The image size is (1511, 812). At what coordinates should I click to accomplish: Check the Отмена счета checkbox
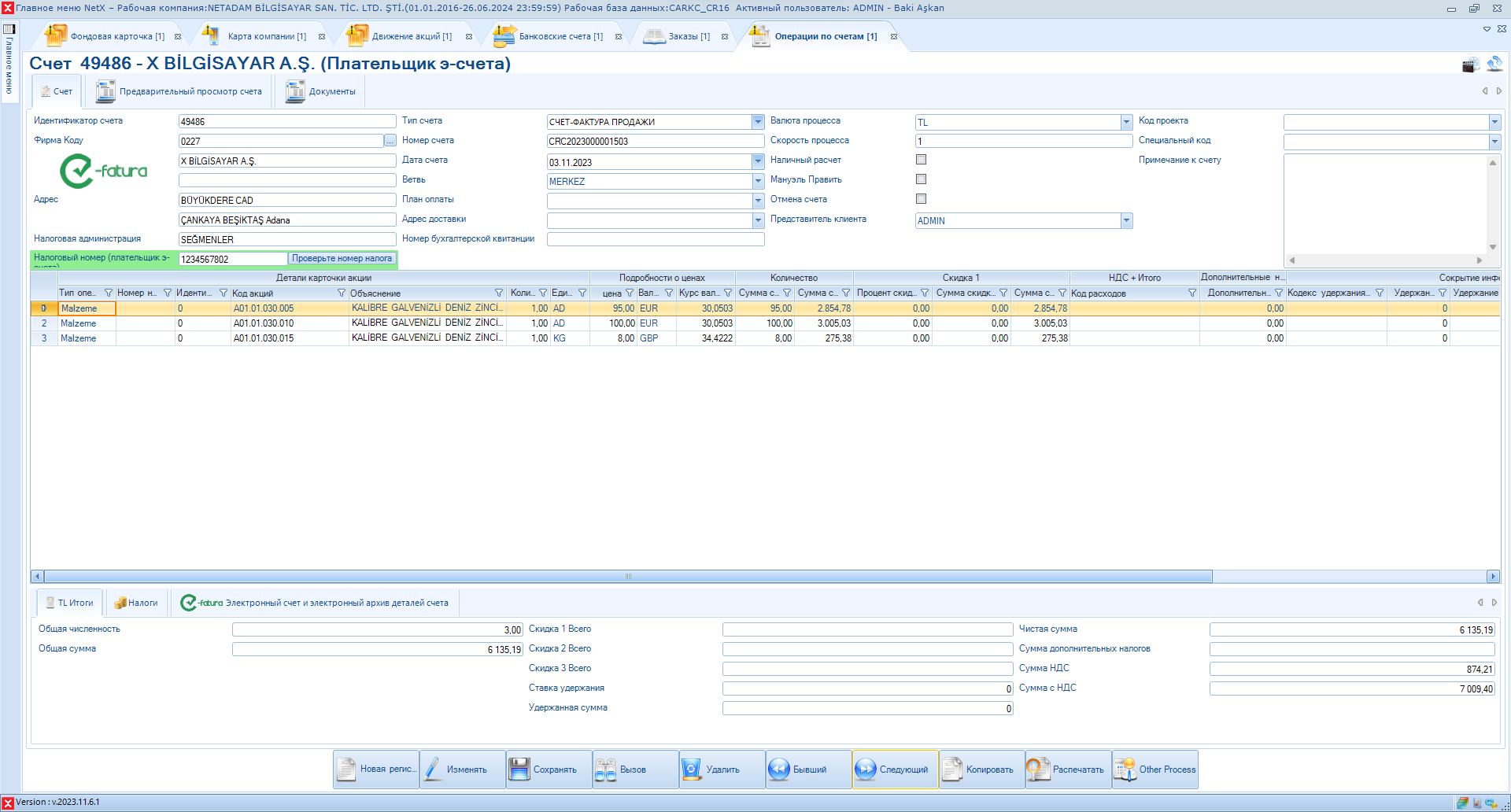click(x=921, y=199)
